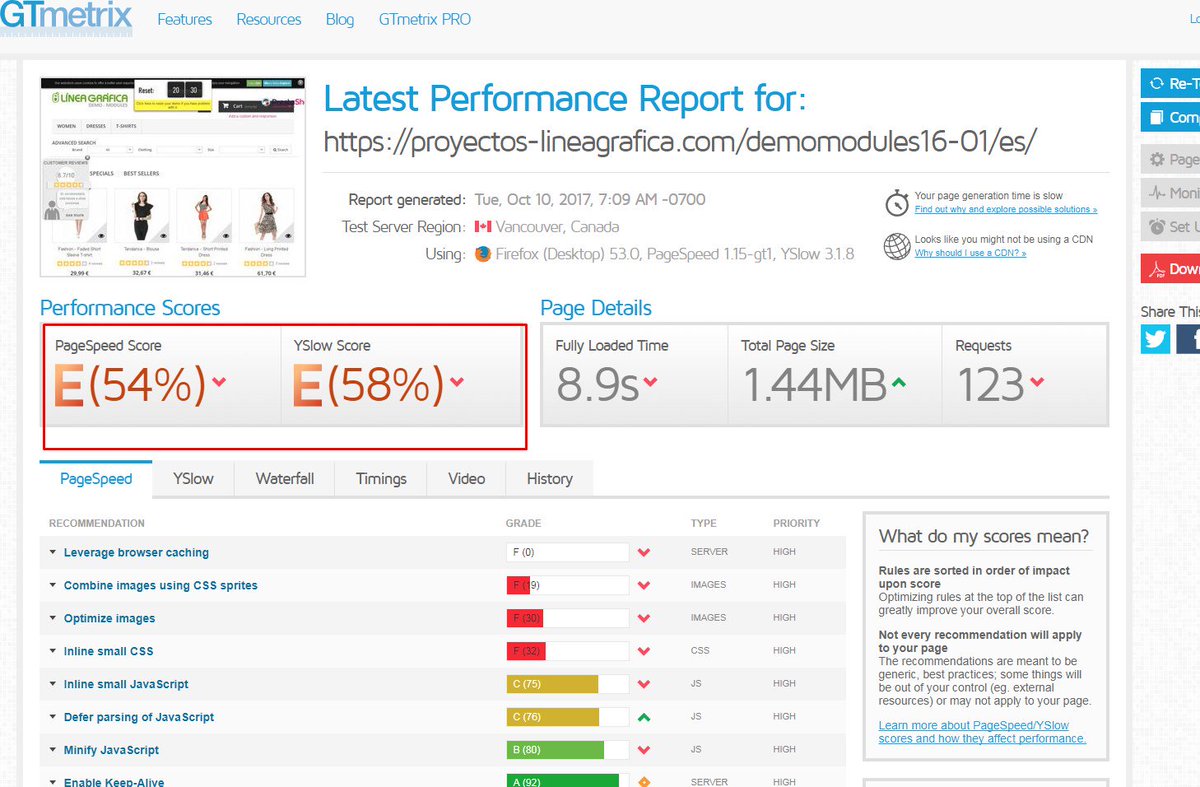Click red arrow on Inline small JavaScript row
Viewport: 1200px width, 787px height.
coord(644,685)
